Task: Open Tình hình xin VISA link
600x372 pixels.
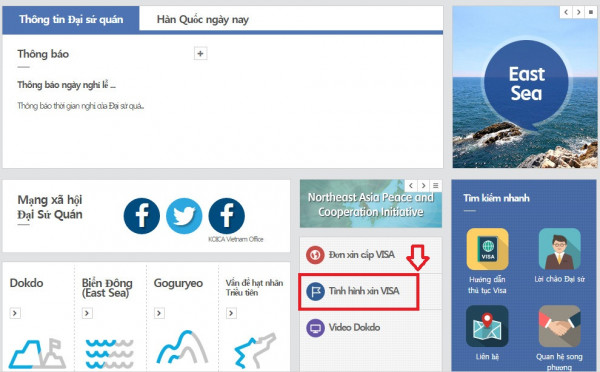Action: point(364,291)
